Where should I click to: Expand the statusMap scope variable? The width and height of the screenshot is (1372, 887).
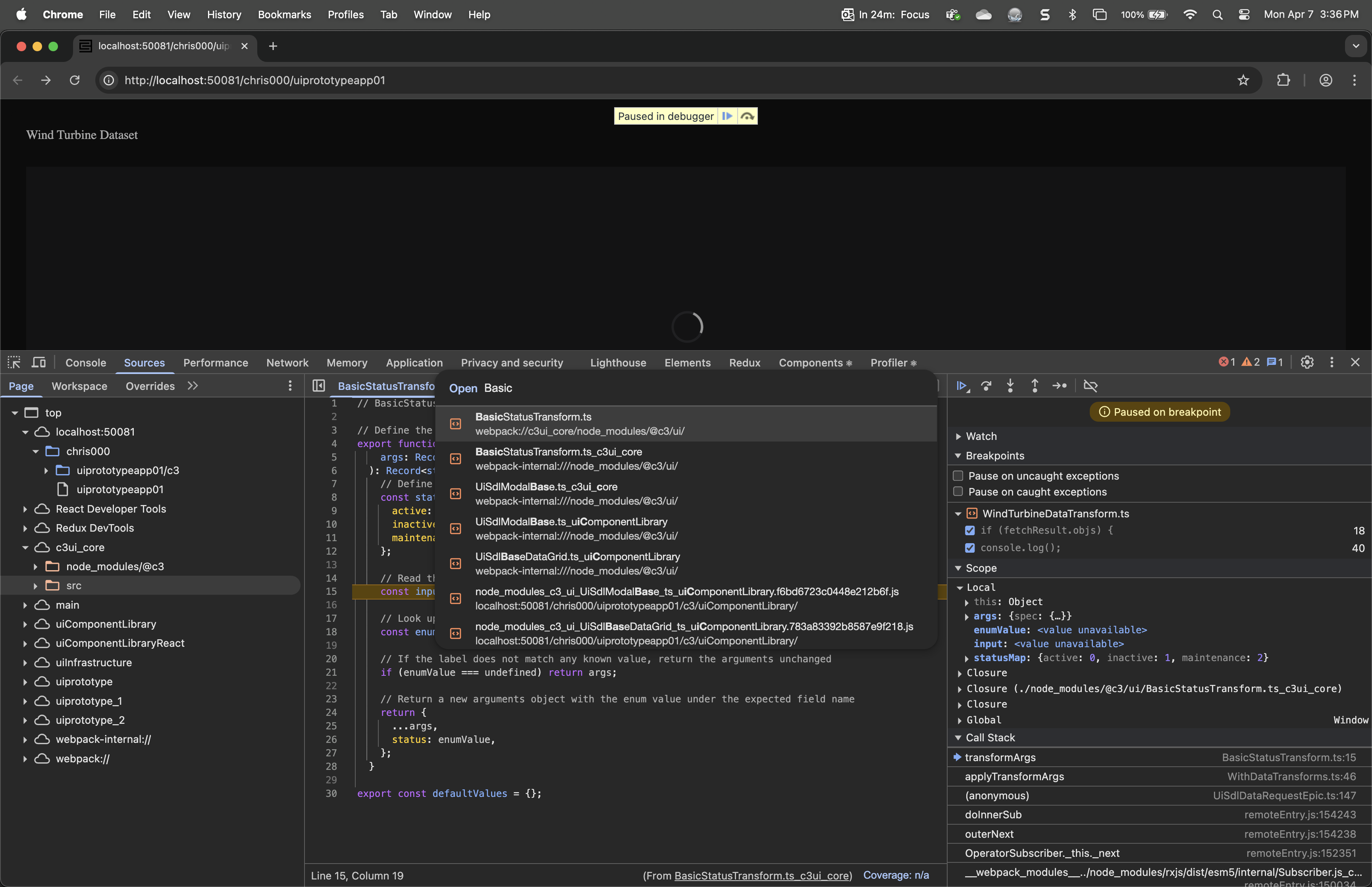tap(967, 658)
